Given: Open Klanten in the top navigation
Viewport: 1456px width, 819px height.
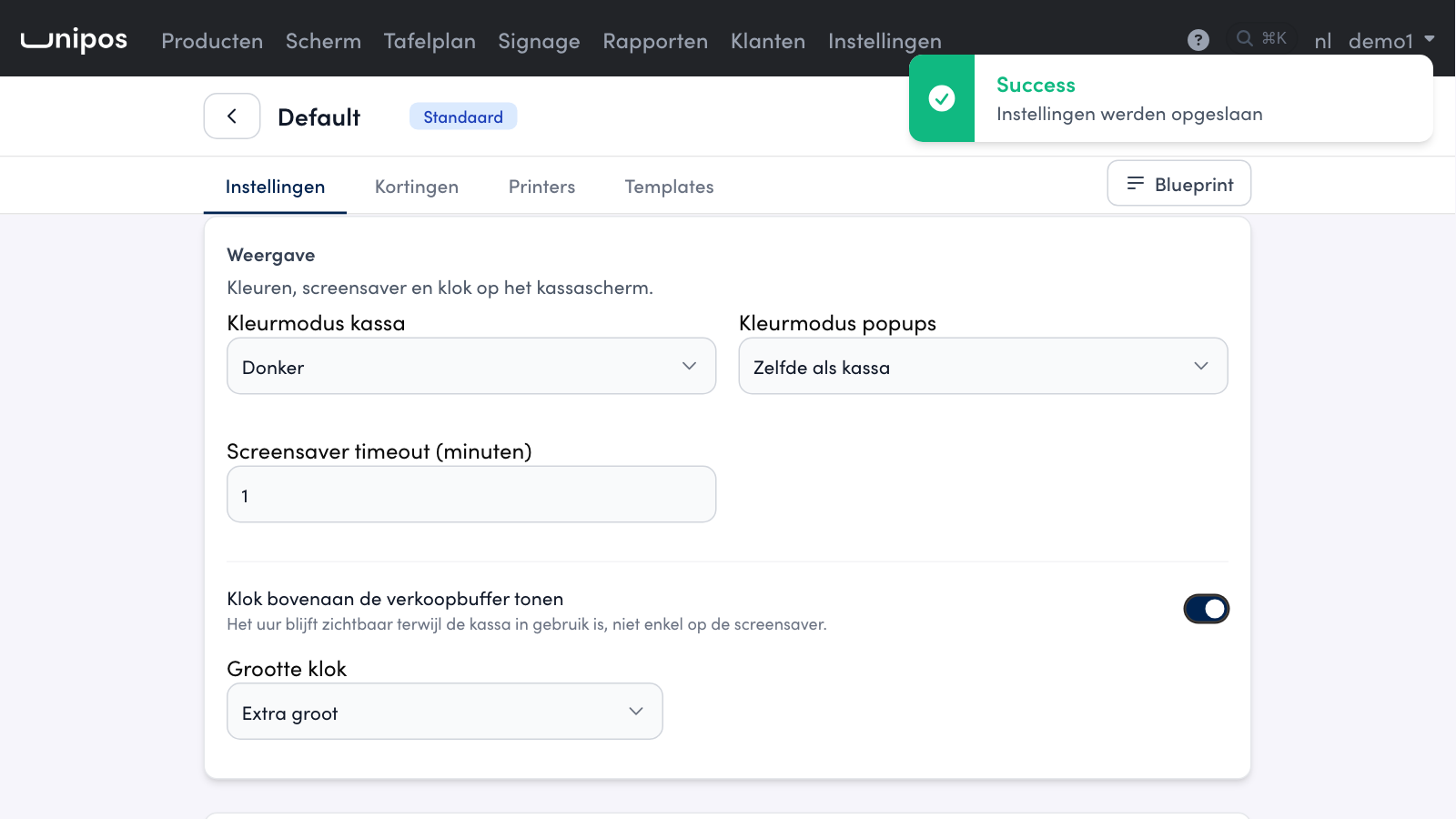Looking at the screenshot, I should [768, 41].
